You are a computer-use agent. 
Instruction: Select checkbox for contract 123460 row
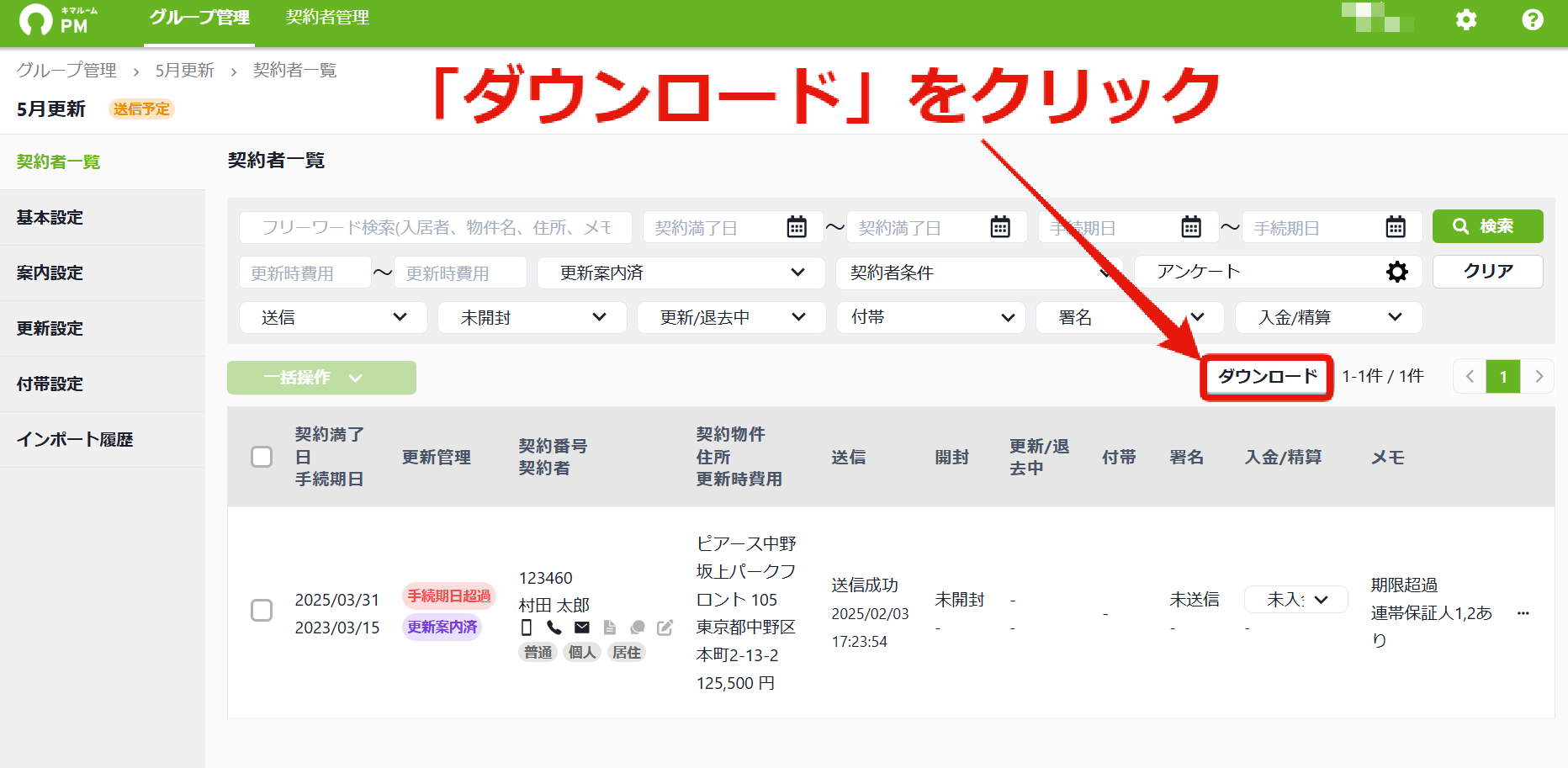pyautogui.click(x=262, y=611)
